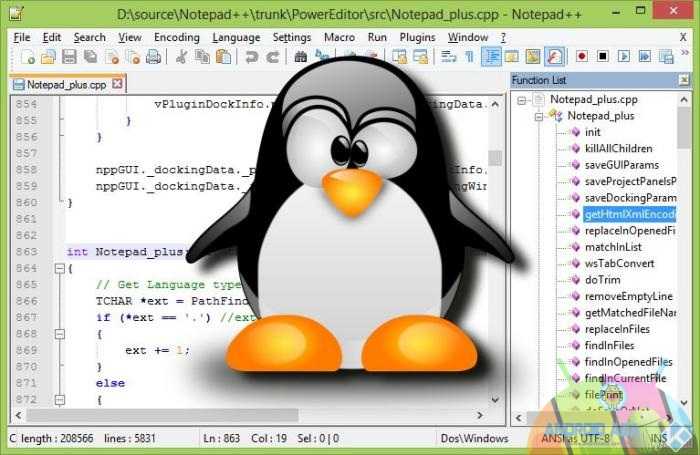This screenshot has width=700, height=455.
Task: Expand the toolbar overflow chevron
Action: point(685,53)
